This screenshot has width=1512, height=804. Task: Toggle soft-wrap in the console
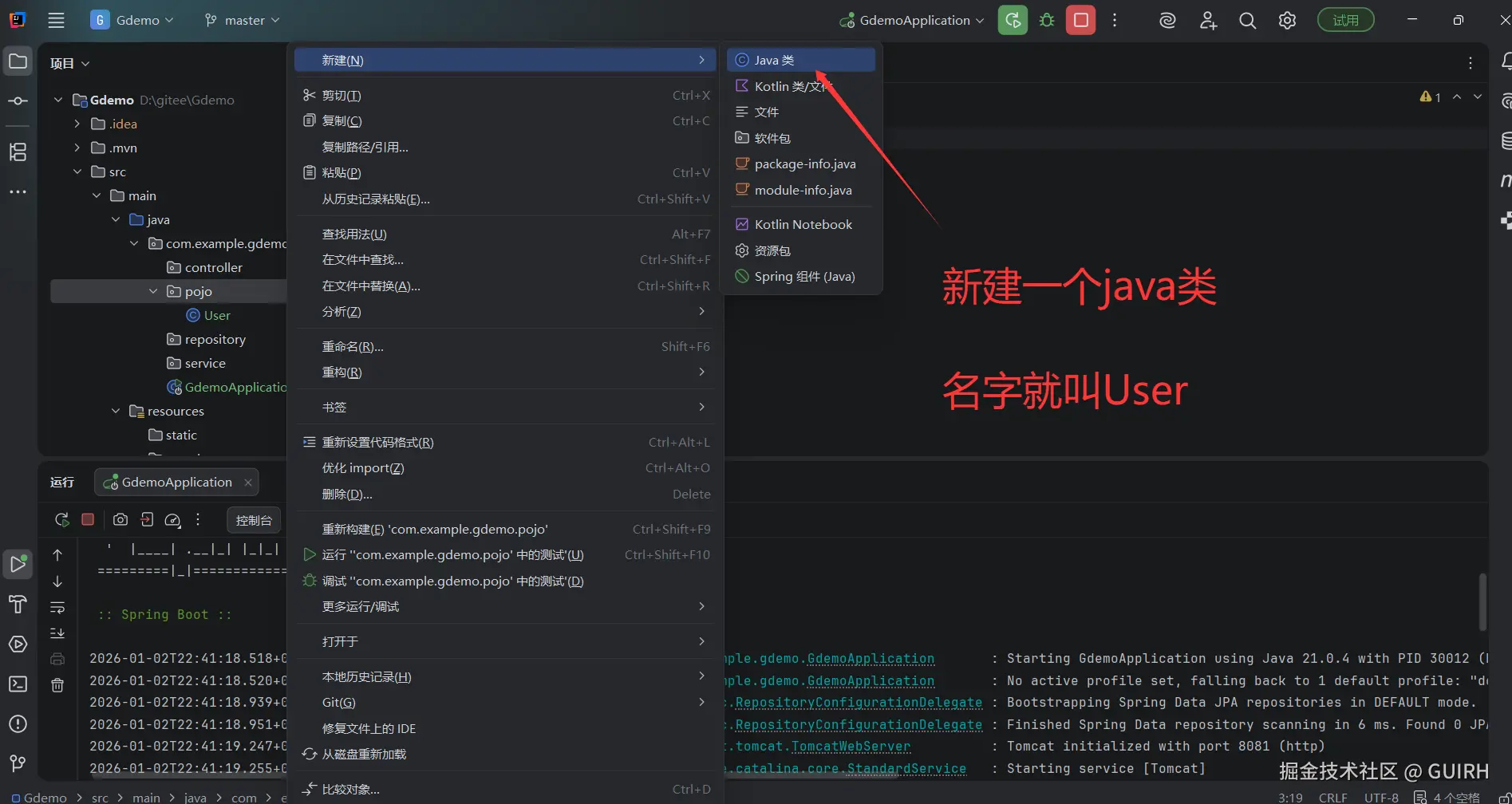click(x=57, y=608)
